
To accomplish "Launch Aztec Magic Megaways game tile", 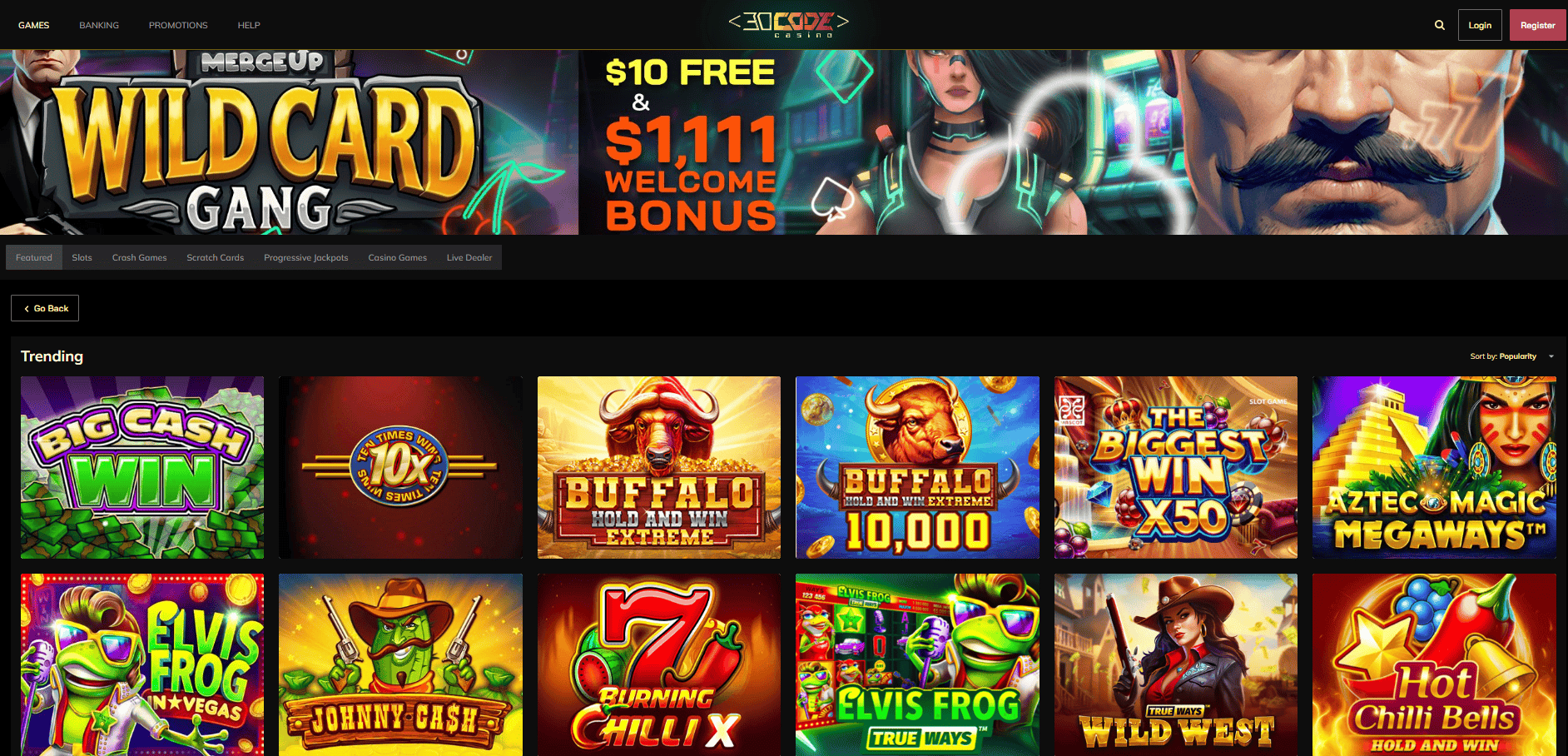I will (1434, 467).
